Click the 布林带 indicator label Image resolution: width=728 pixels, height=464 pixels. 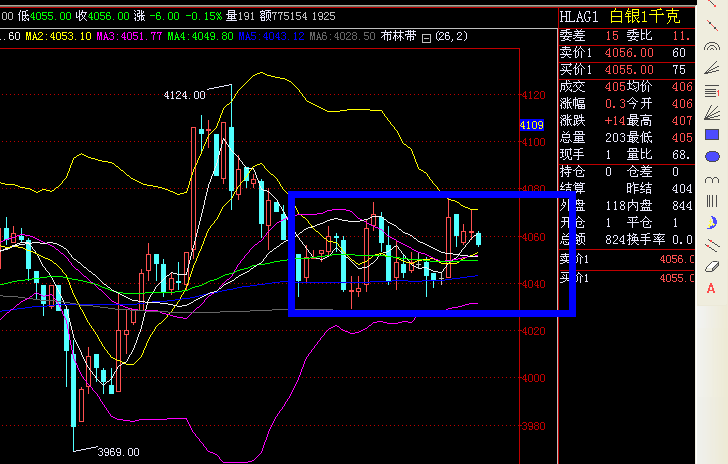398,36
